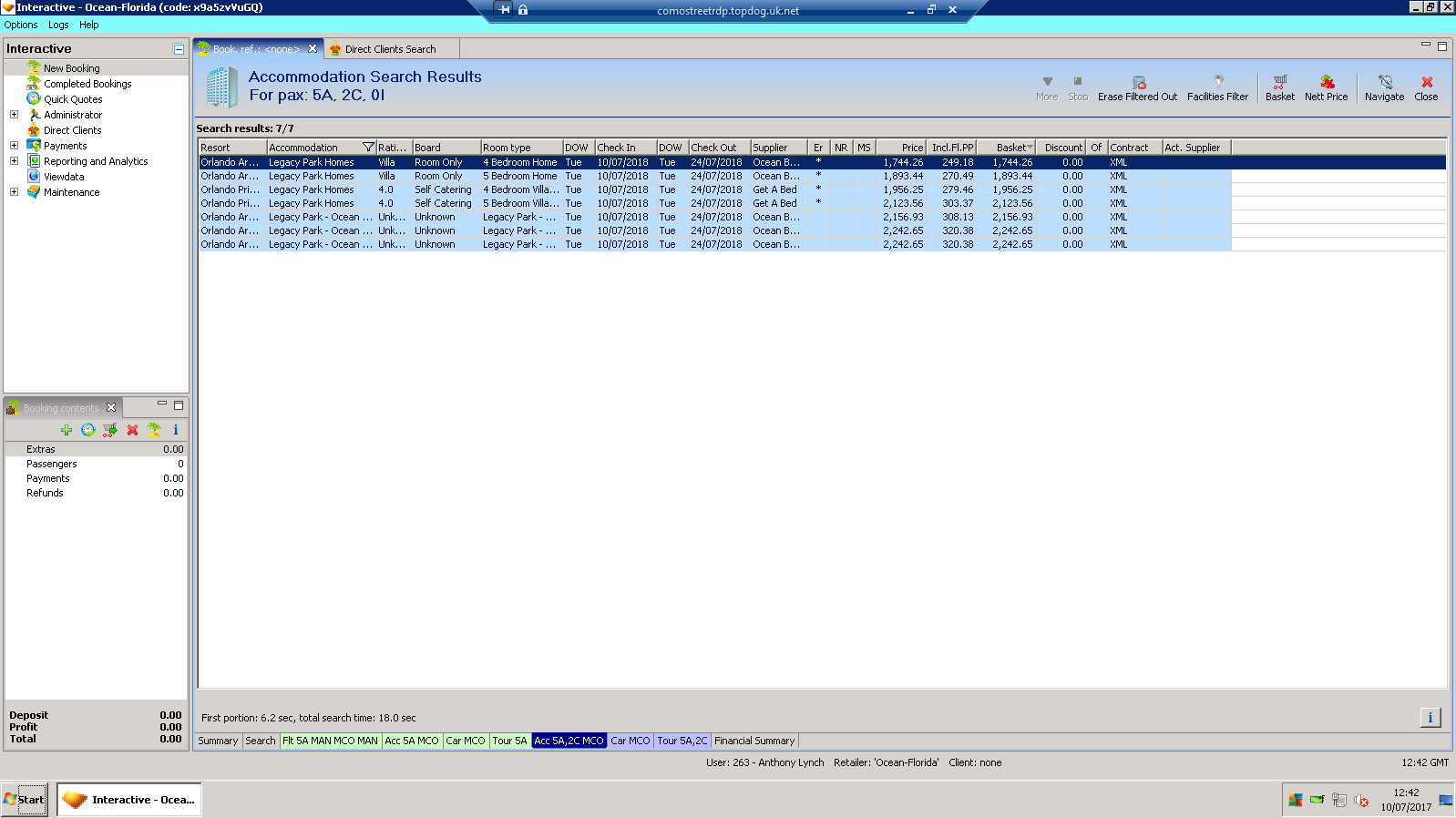Select New Booking in the sidebar
The height and width of the screenshot is (818, 1456).
[71, 68]
